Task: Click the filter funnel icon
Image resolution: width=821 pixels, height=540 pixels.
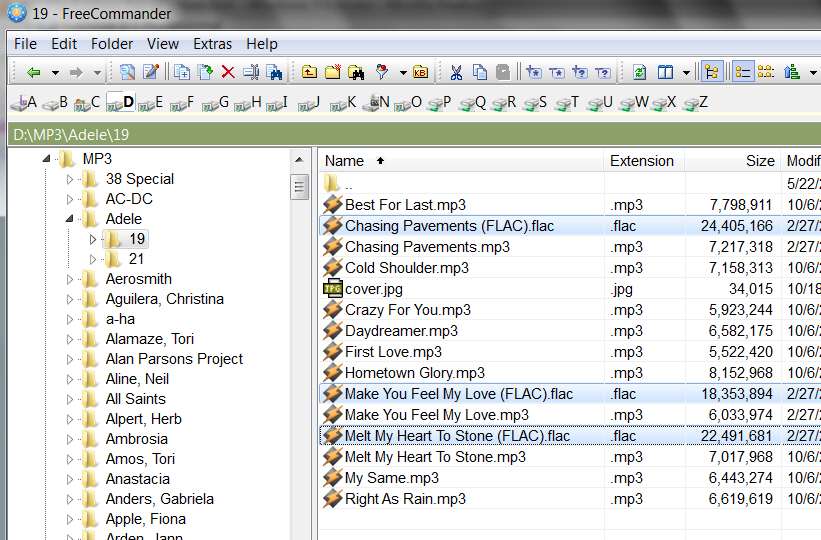Action: [x=383, y=72]
